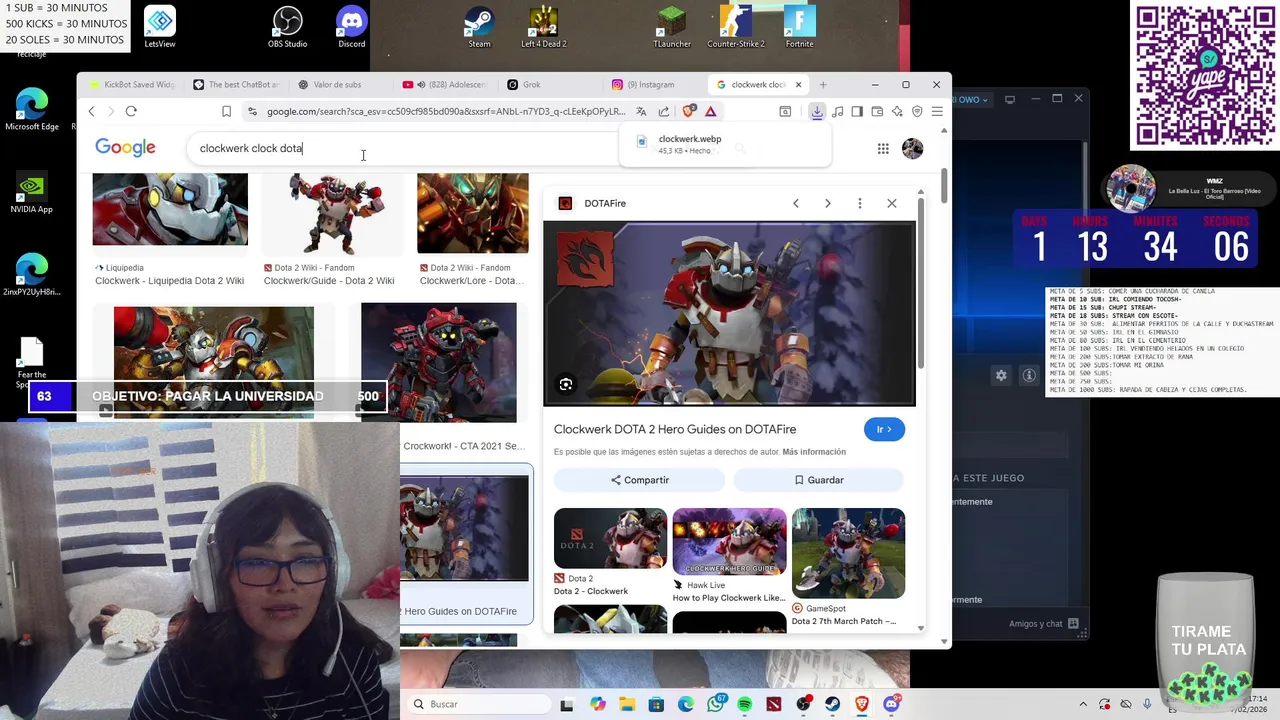
Task: Open the clockwerk.webp downloaded file
Action: click(725, 145)
